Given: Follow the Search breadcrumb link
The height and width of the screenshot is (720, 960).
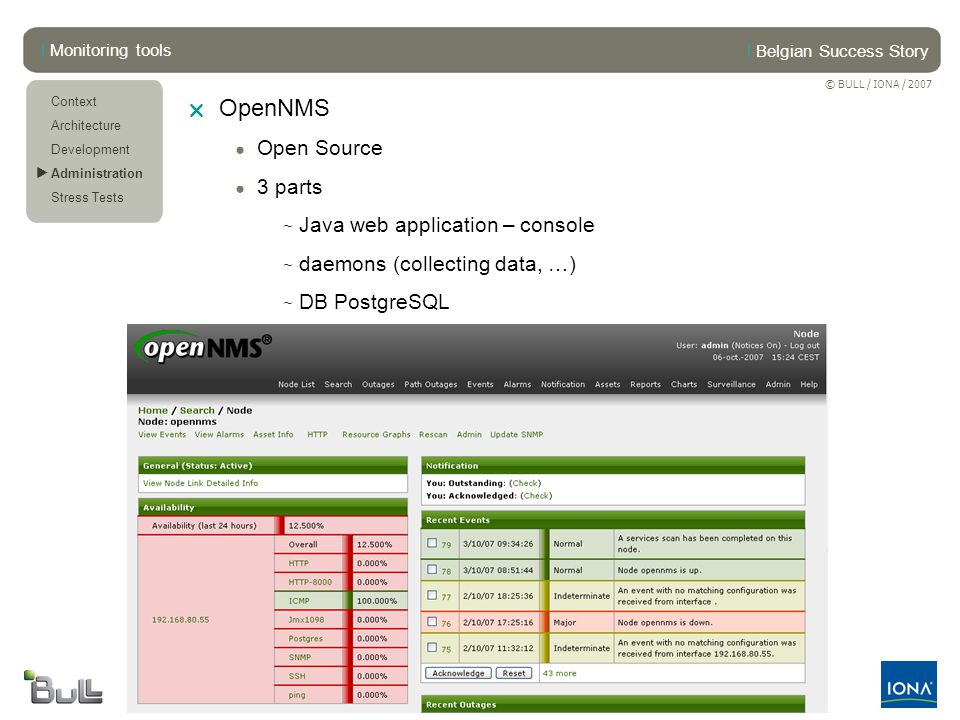Looking at the screenshot, I should tap(197, 410).
